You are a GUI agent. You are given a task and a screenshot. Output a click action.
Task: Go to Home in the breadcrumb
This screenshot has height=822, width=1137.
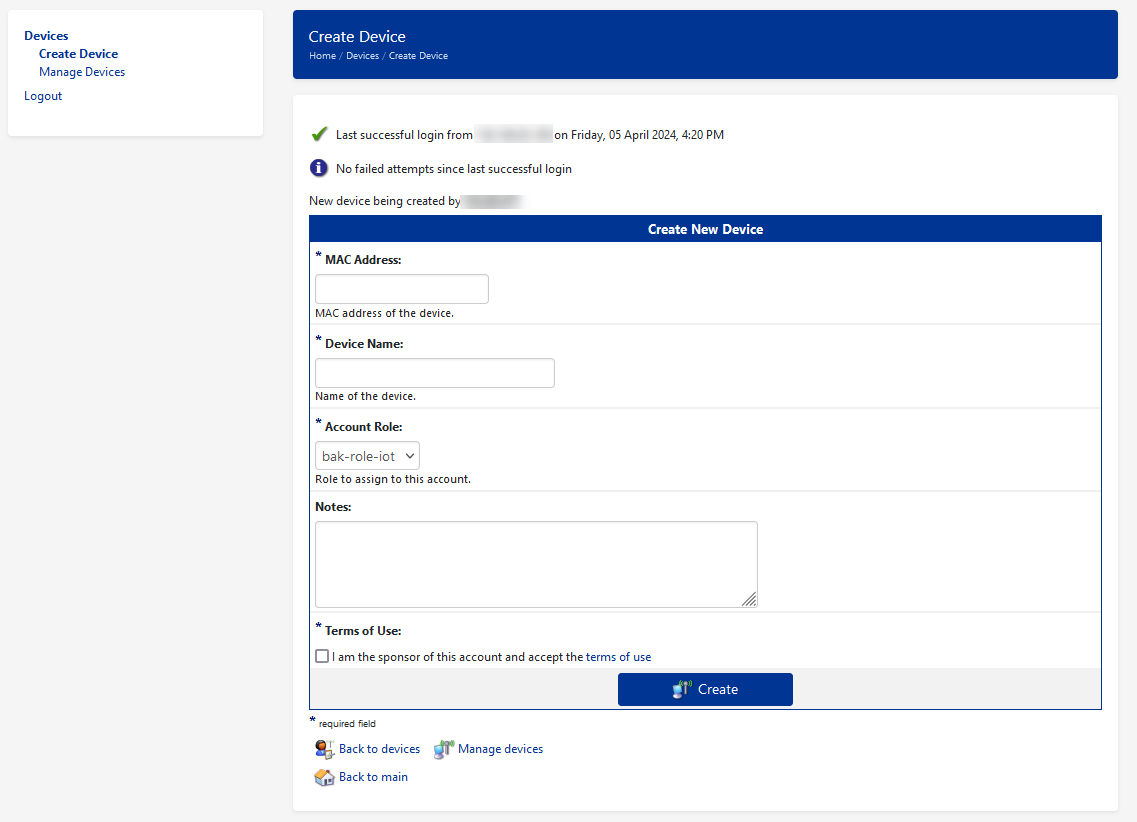(323, 56)
